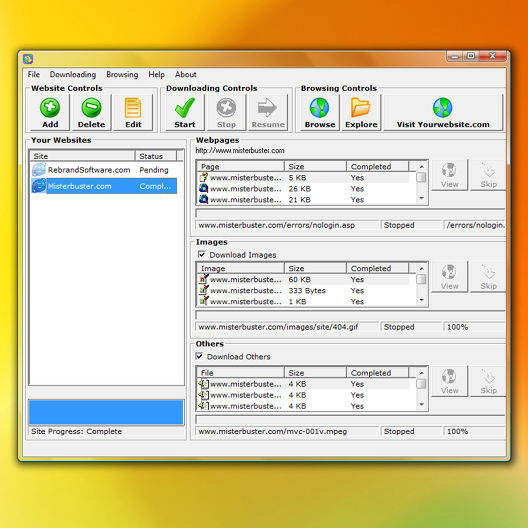
Task: Click down arrow of Webpages list scrollbar
Action: (x=421, y=199)
